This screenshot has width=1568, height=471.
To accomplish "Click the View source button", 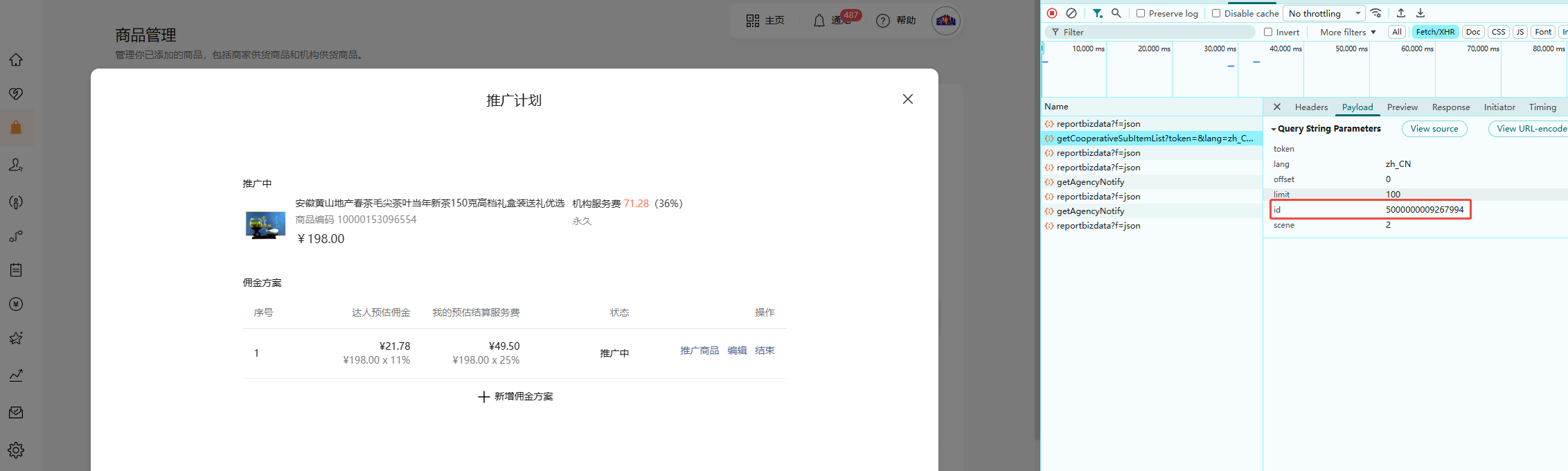I will (x=1434, y=129).
